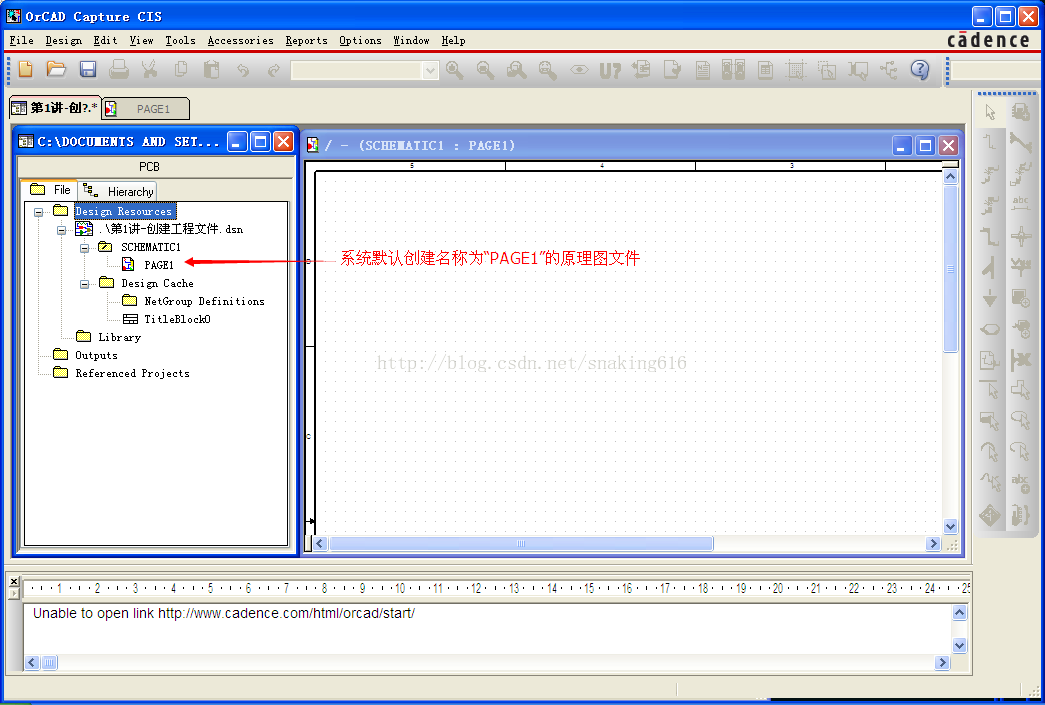Select the Library folder in tree
The image size is (1045, 705).
(119, 337)
